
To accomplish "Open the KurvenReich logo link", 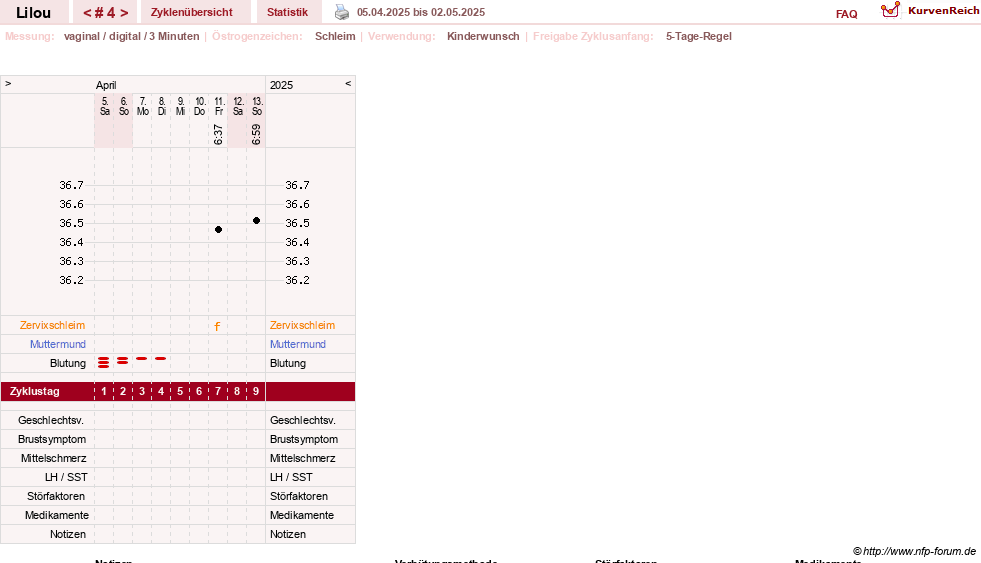I will coord(930,11).
